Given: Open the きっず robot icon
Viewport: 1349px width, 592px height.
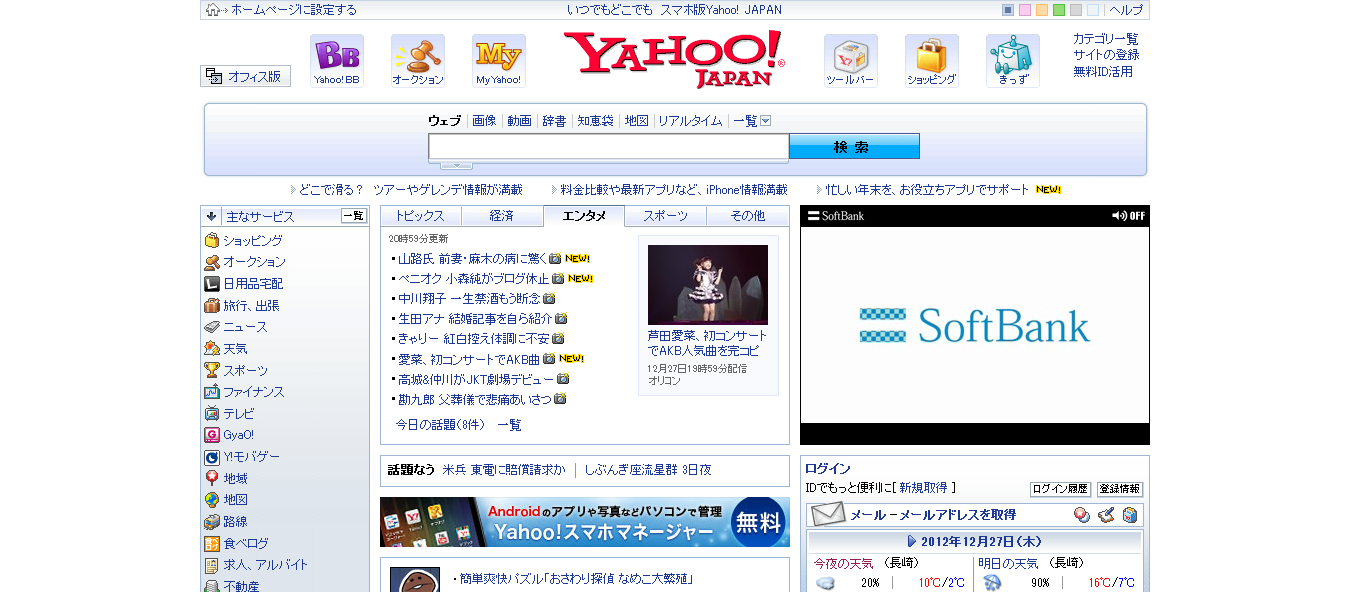Looking at the screenshot, I should pos(1013,60).
